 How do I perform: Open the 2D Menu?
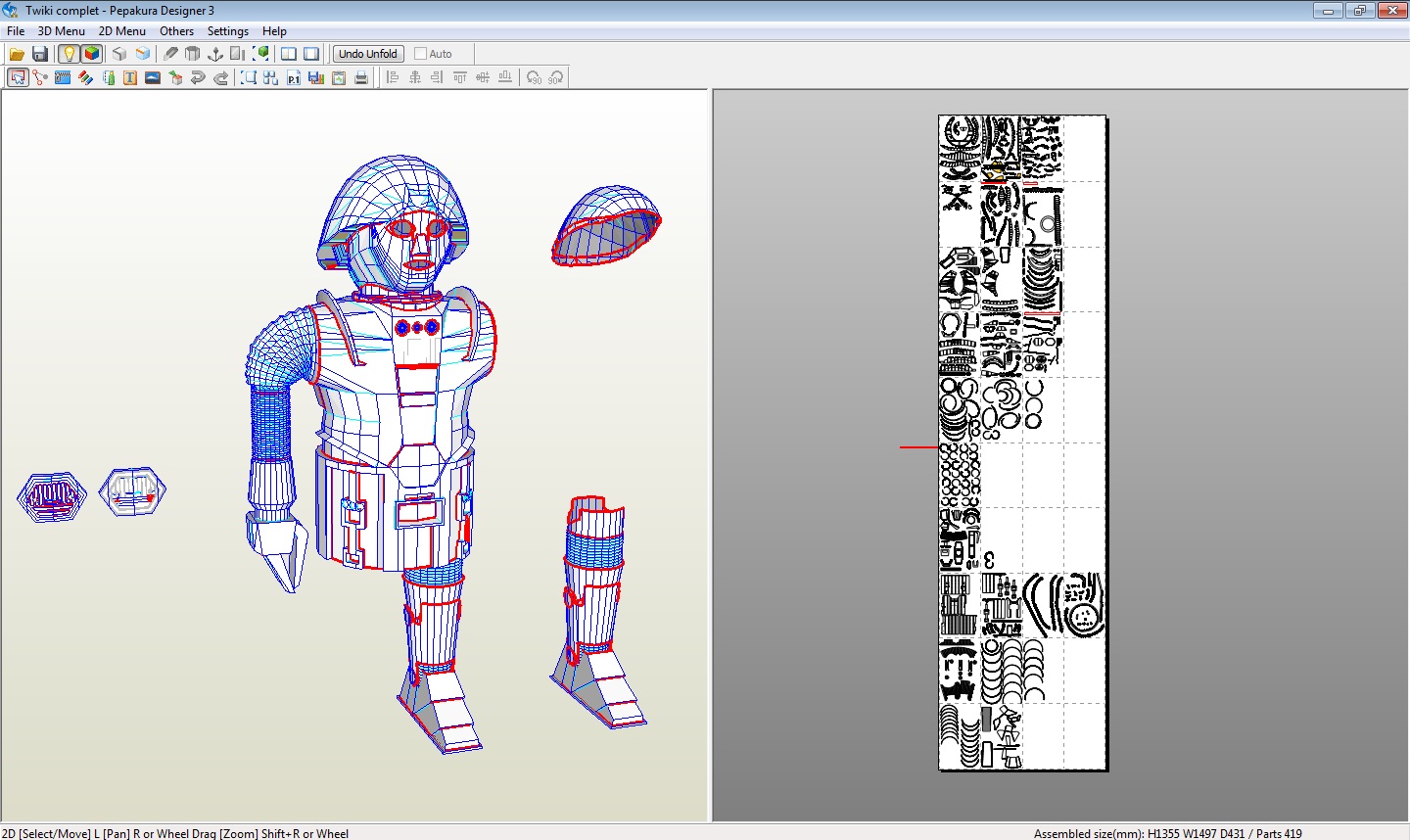point(122,30)
